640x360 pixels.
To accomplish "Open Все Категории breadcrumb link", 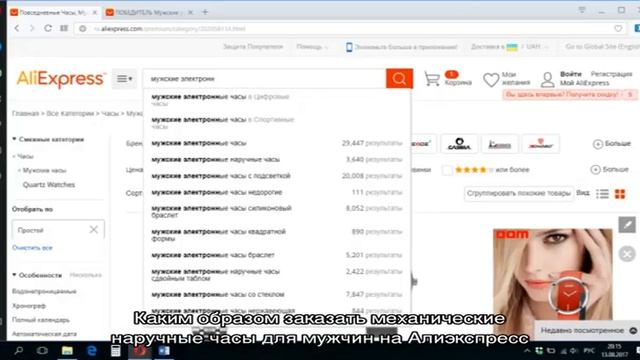I will click(70, 113).
